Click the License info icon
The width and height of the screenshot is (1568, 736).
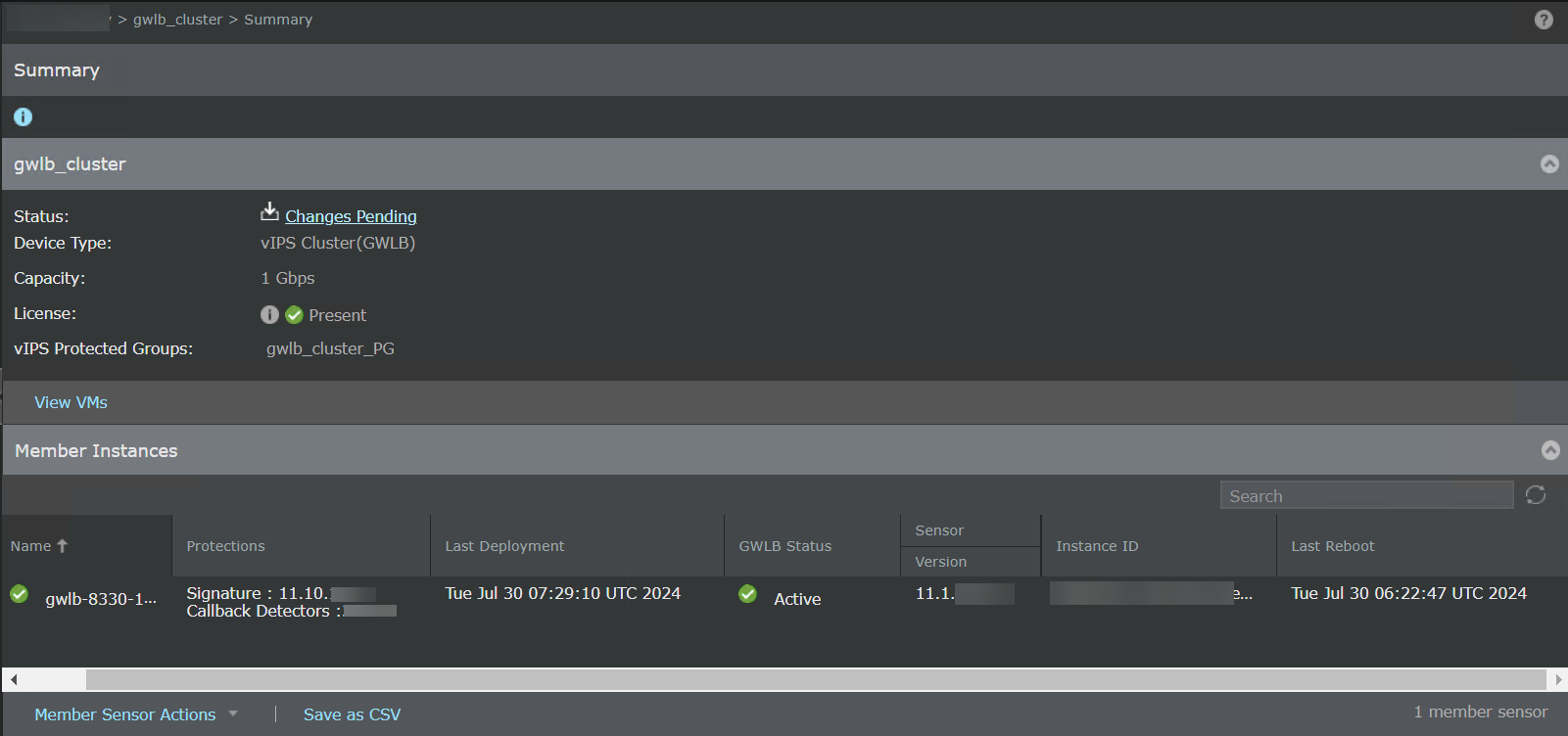269,315
